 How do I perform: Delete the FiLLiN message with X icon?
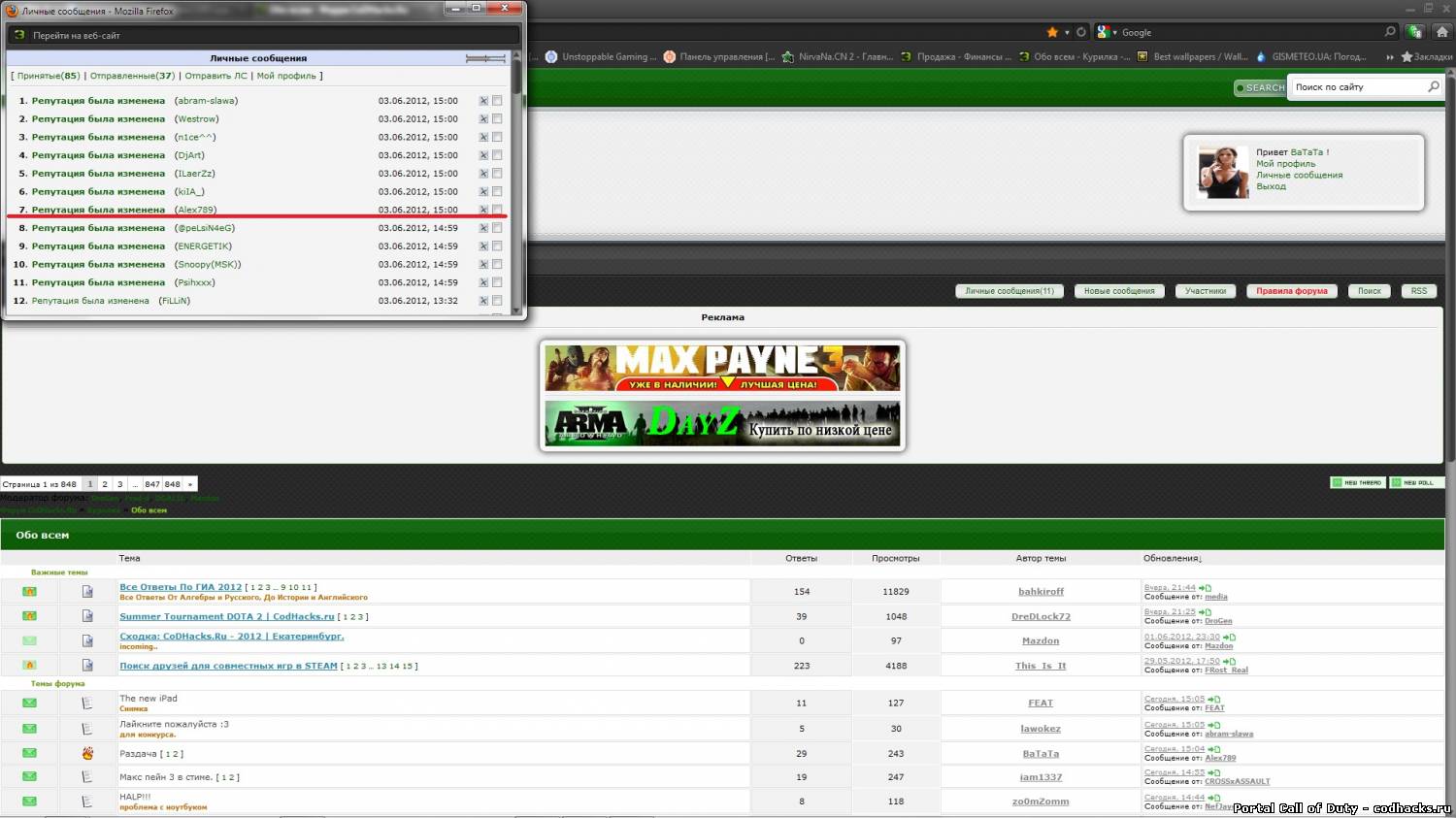[483, 301]
